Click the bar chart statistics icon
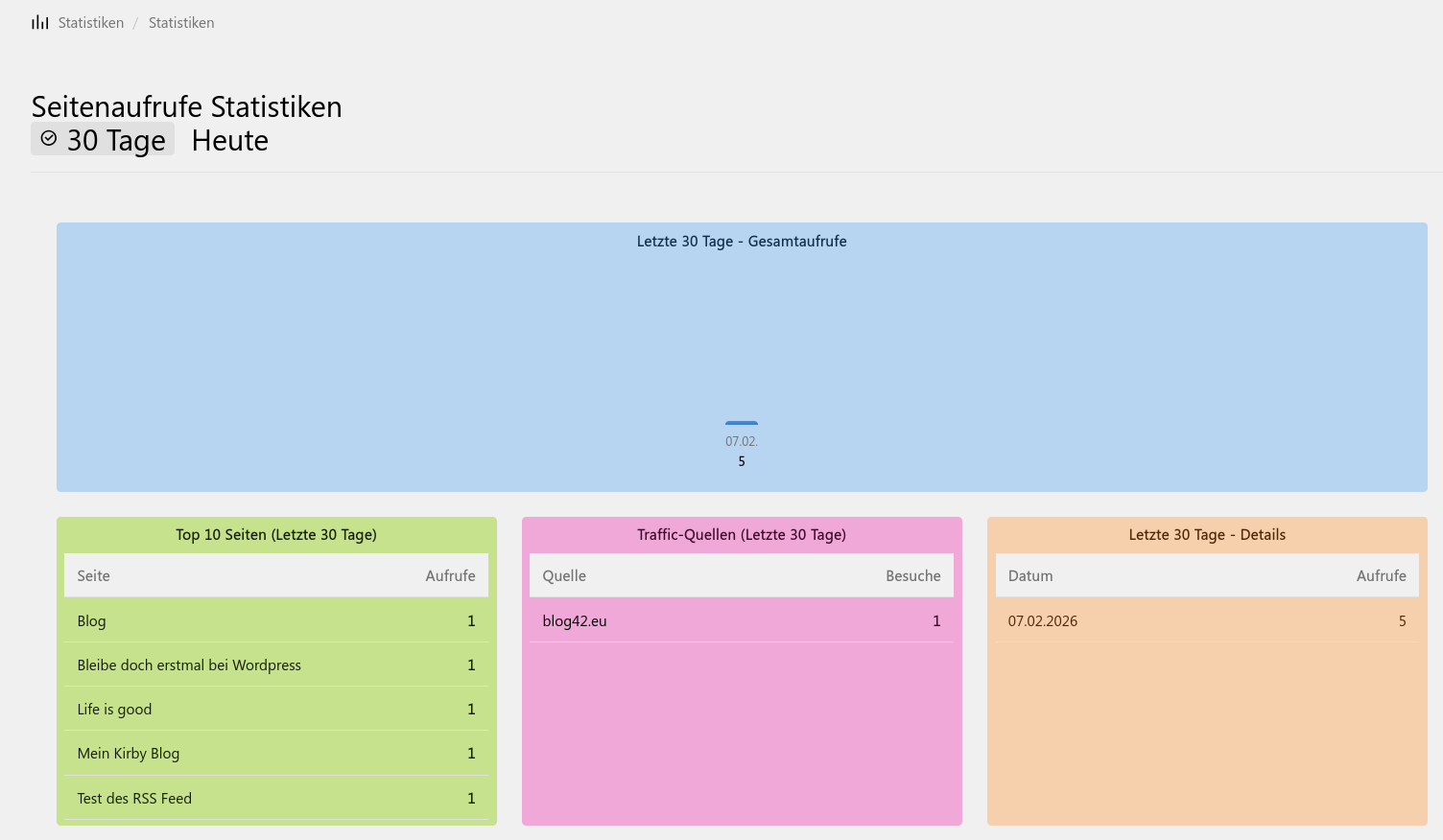This screenshot has height=840, width=1443. point(39,23)
